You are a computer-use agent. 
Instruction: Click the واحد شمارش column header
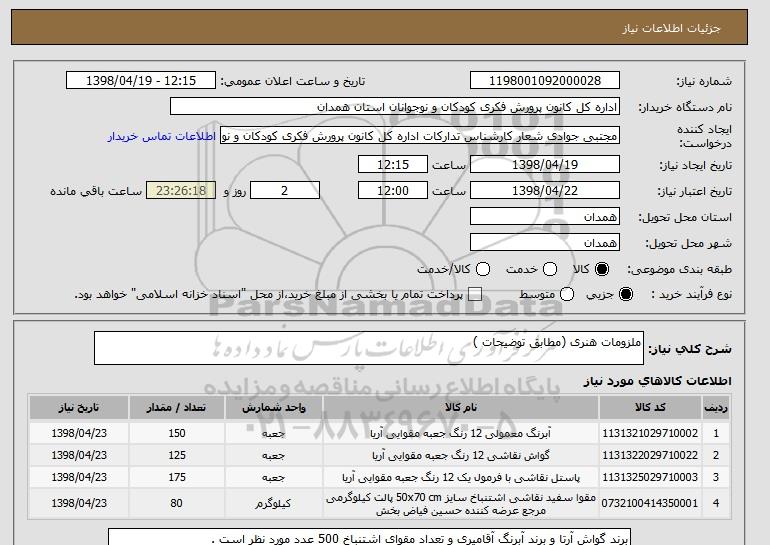point(274,408)
